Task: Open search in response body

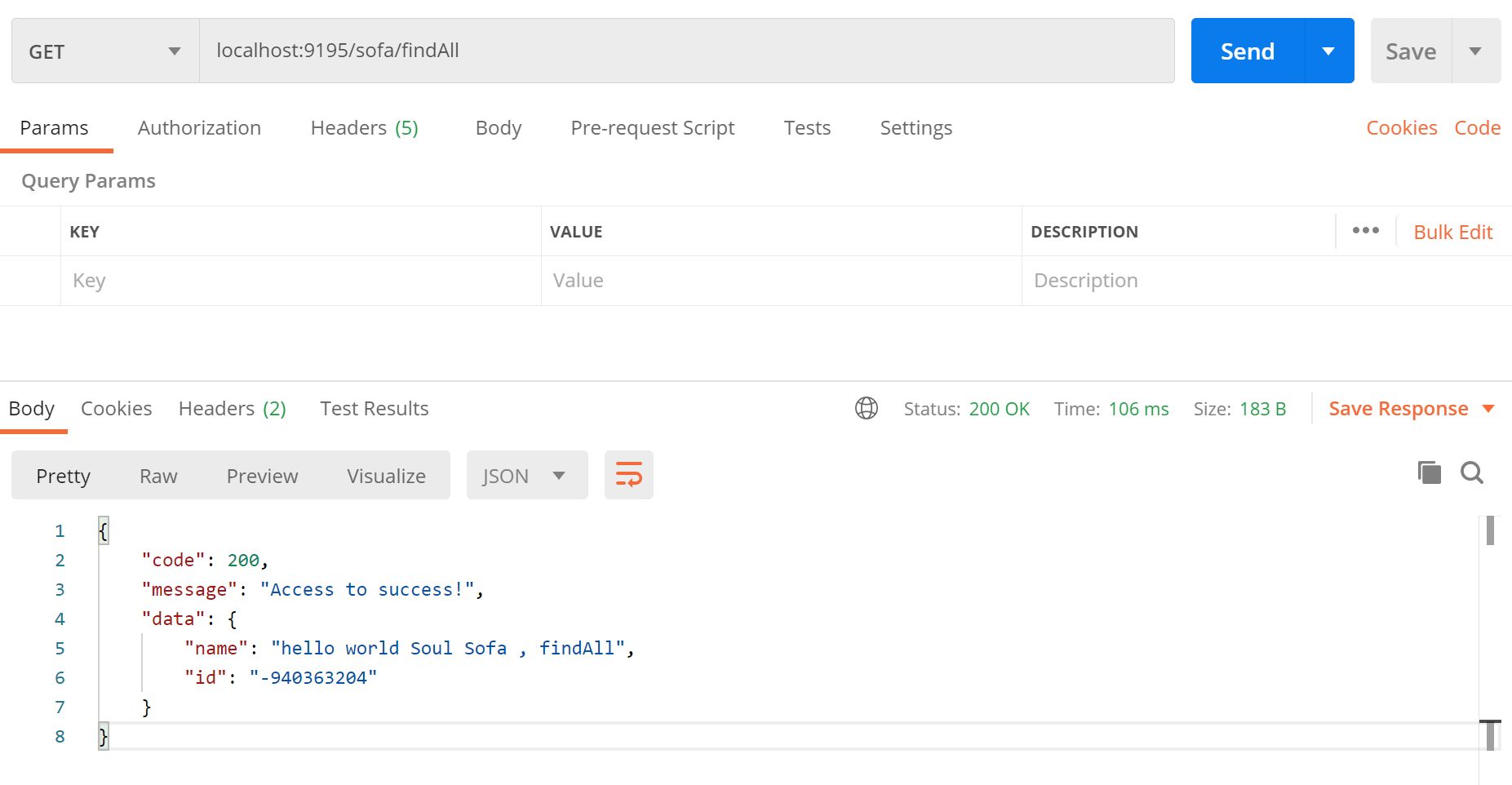Action: click(1472, 473)
